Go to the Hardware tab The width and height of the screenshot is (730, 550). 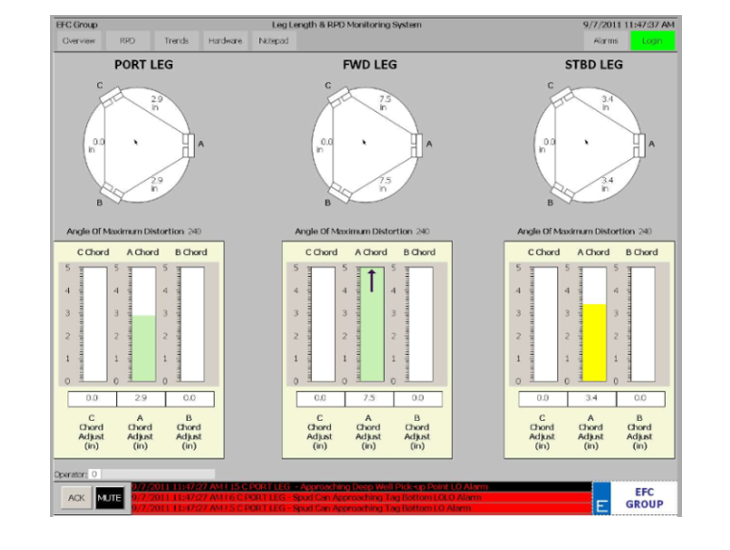click(x=225, y=41)
